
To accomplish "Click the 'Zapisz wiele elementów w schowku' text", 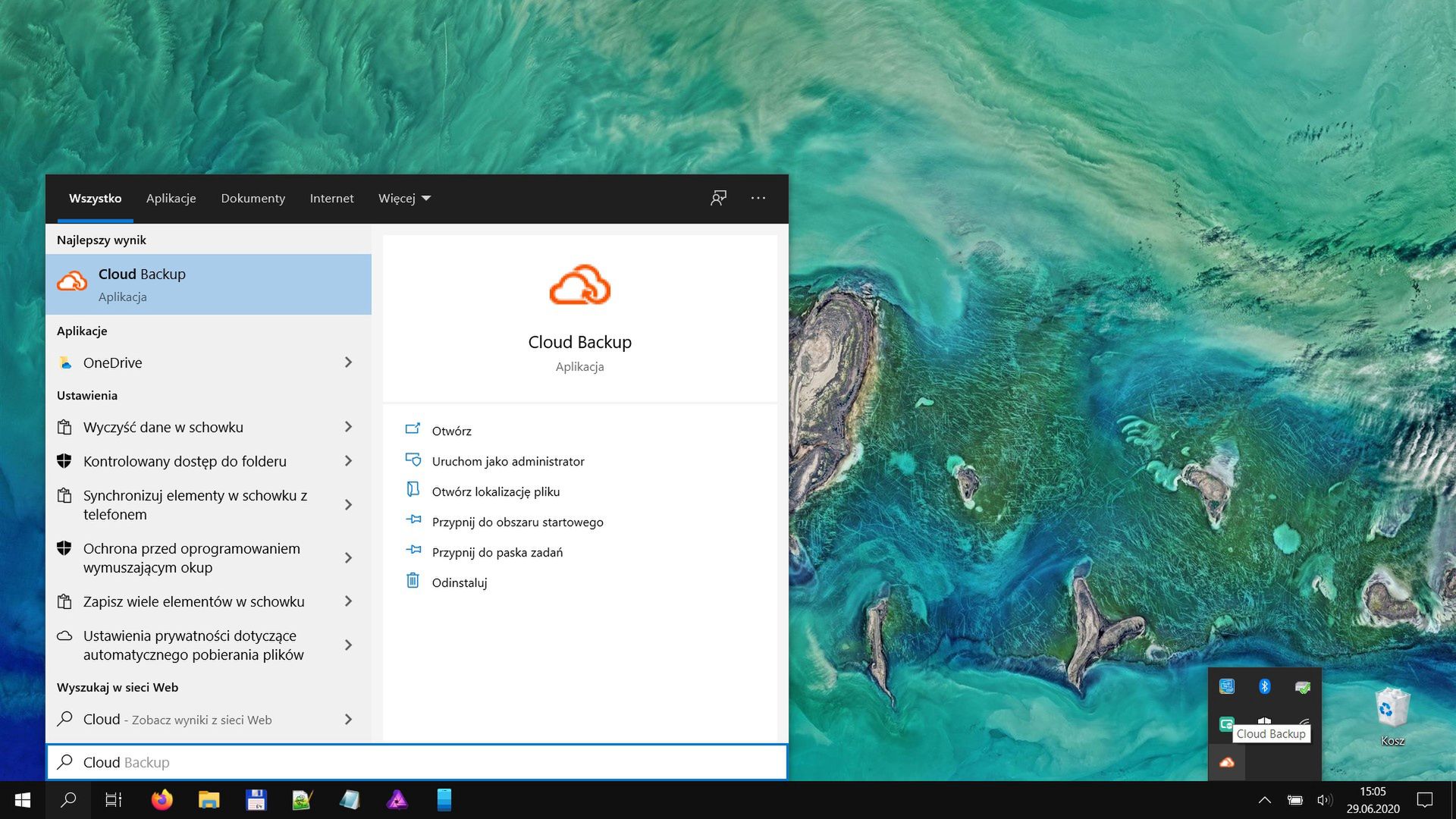I will (x=193, y=601).
